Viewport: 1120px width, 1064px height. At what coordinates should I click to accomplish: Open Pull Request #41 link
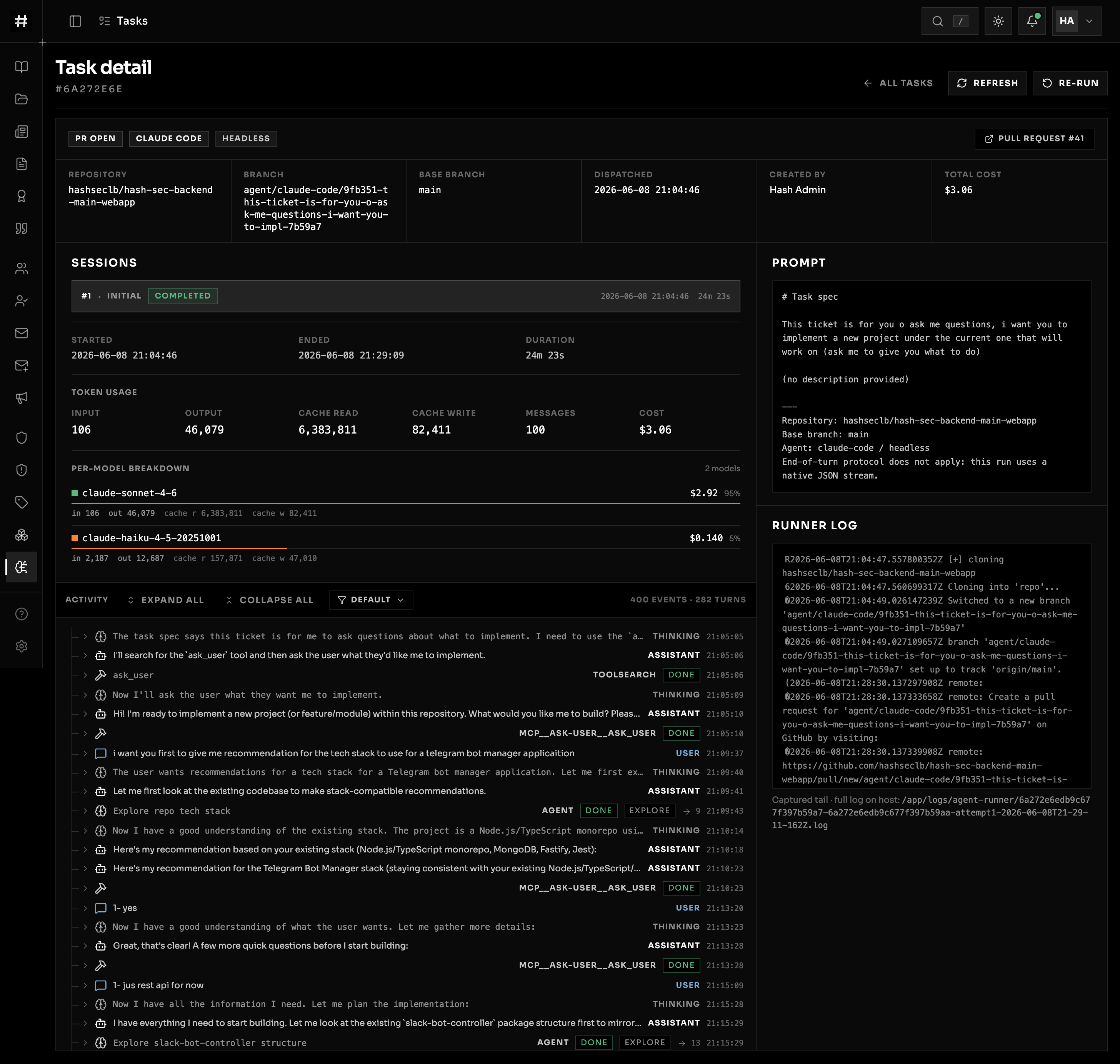[1034, 138]
